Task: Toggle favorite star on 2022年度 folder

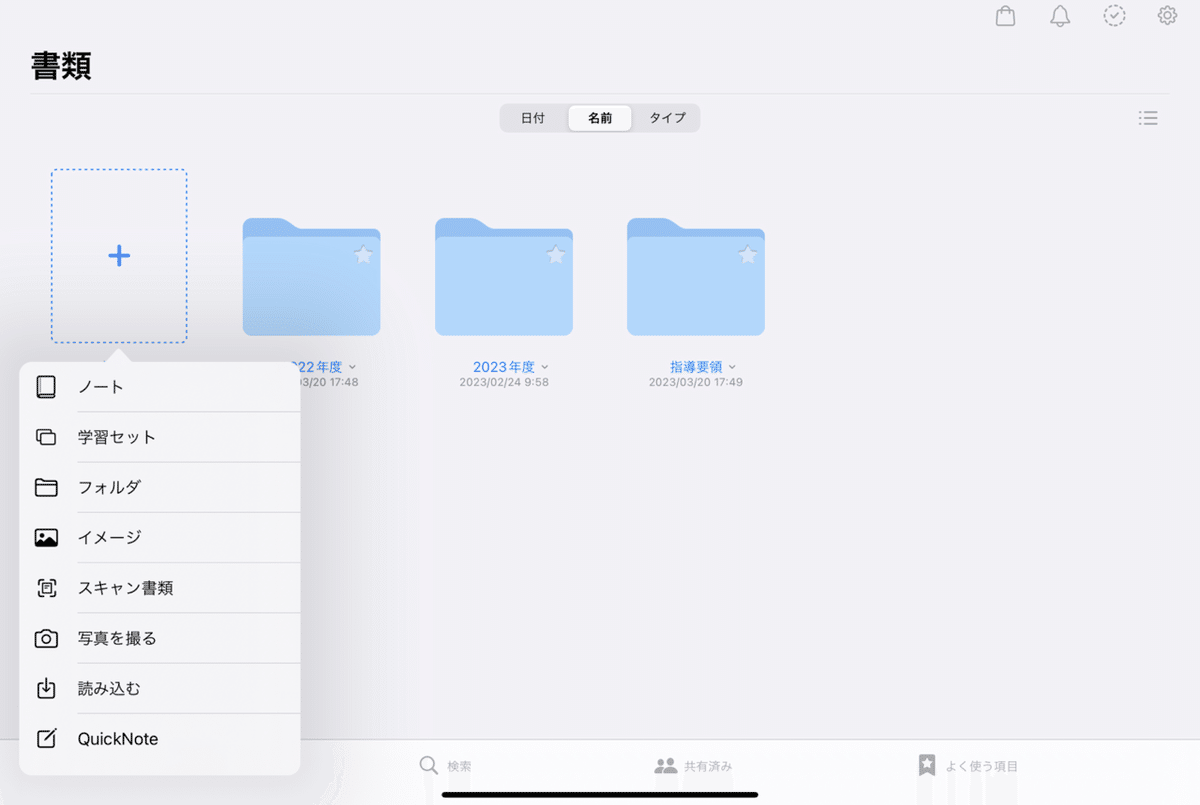Action: pos(363,256)
